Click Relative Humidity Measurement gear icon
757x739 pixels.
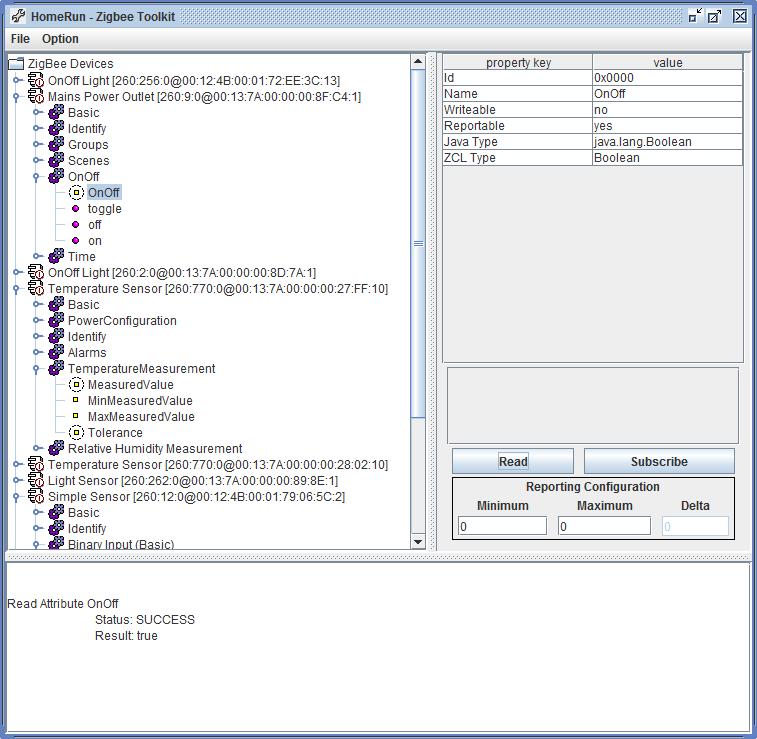(x=56, y=448)
